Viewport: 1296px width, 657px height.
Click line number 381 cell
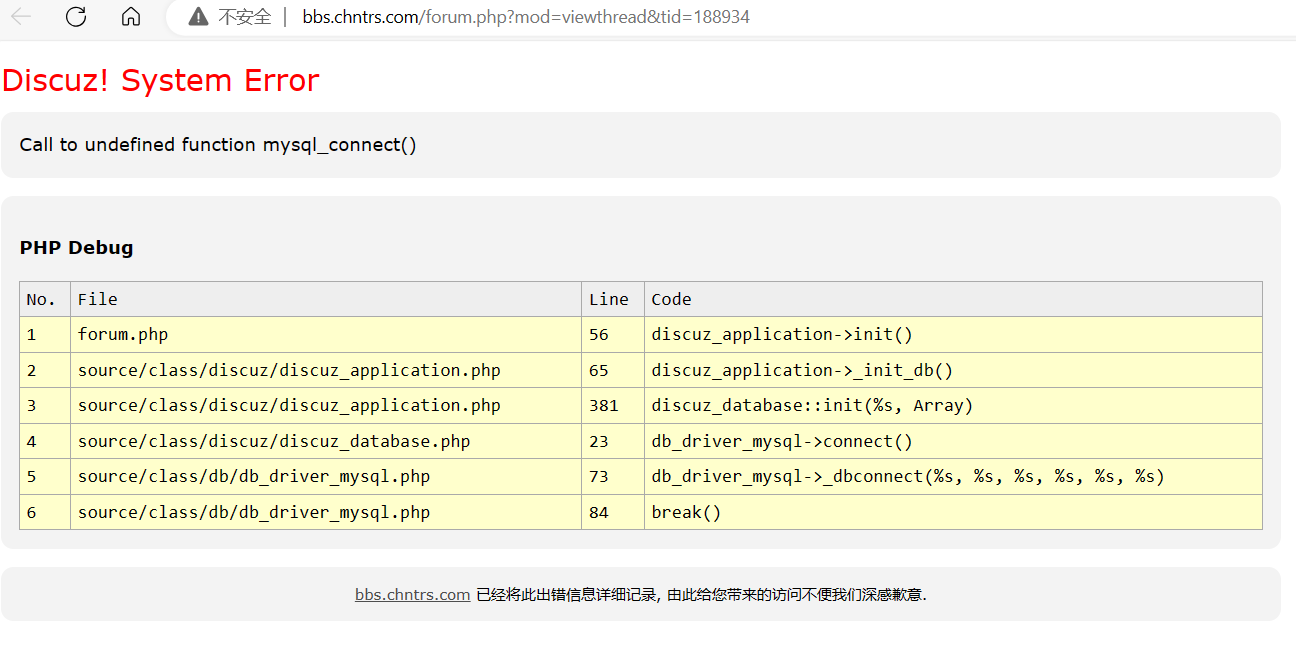603,405
